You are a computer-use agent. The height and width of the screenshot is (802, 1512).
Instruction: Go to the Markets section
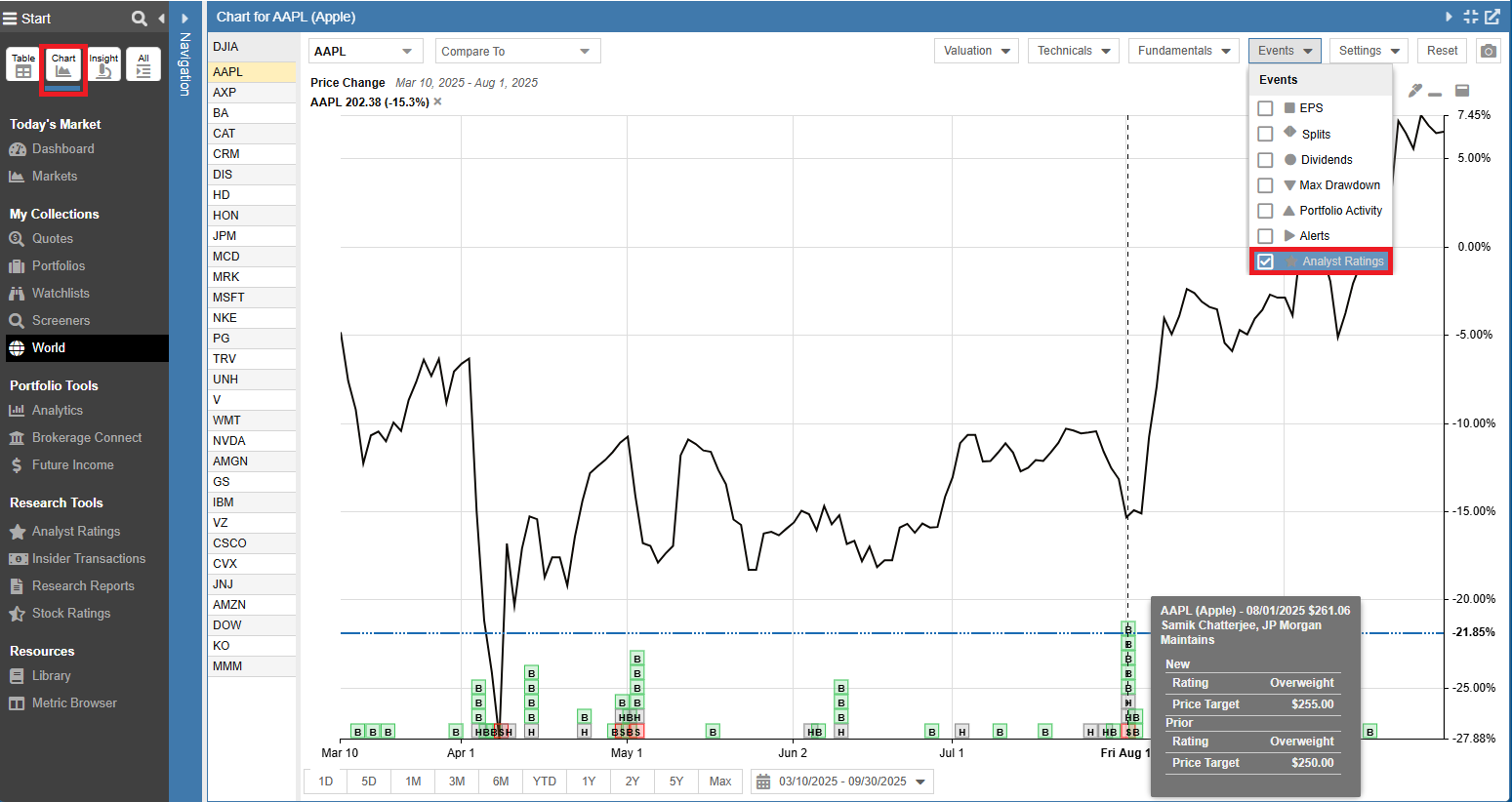click(55, 177)
